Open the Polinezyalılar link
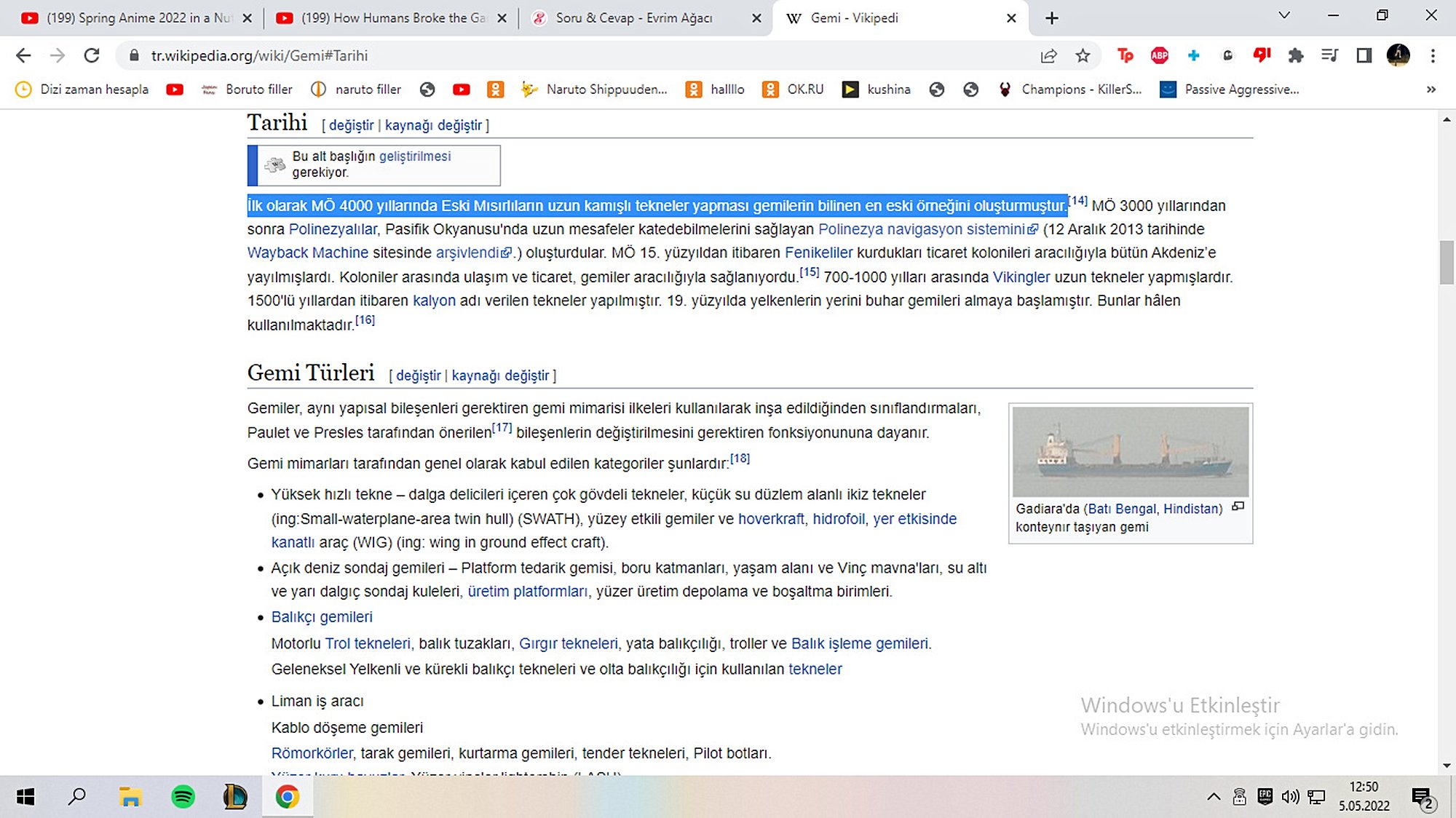 pyautogui.click(x=333, y=229)
